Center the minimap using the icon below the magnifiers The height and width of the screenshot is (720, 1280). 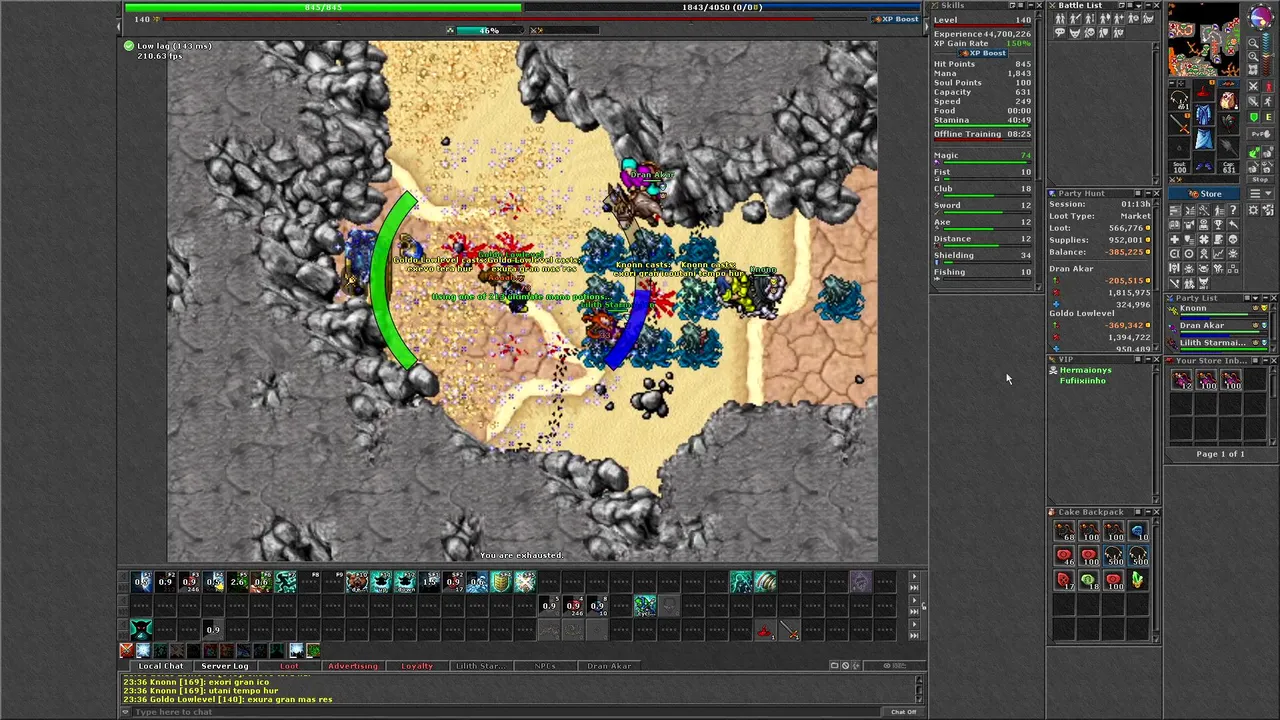pos(1253,69)
